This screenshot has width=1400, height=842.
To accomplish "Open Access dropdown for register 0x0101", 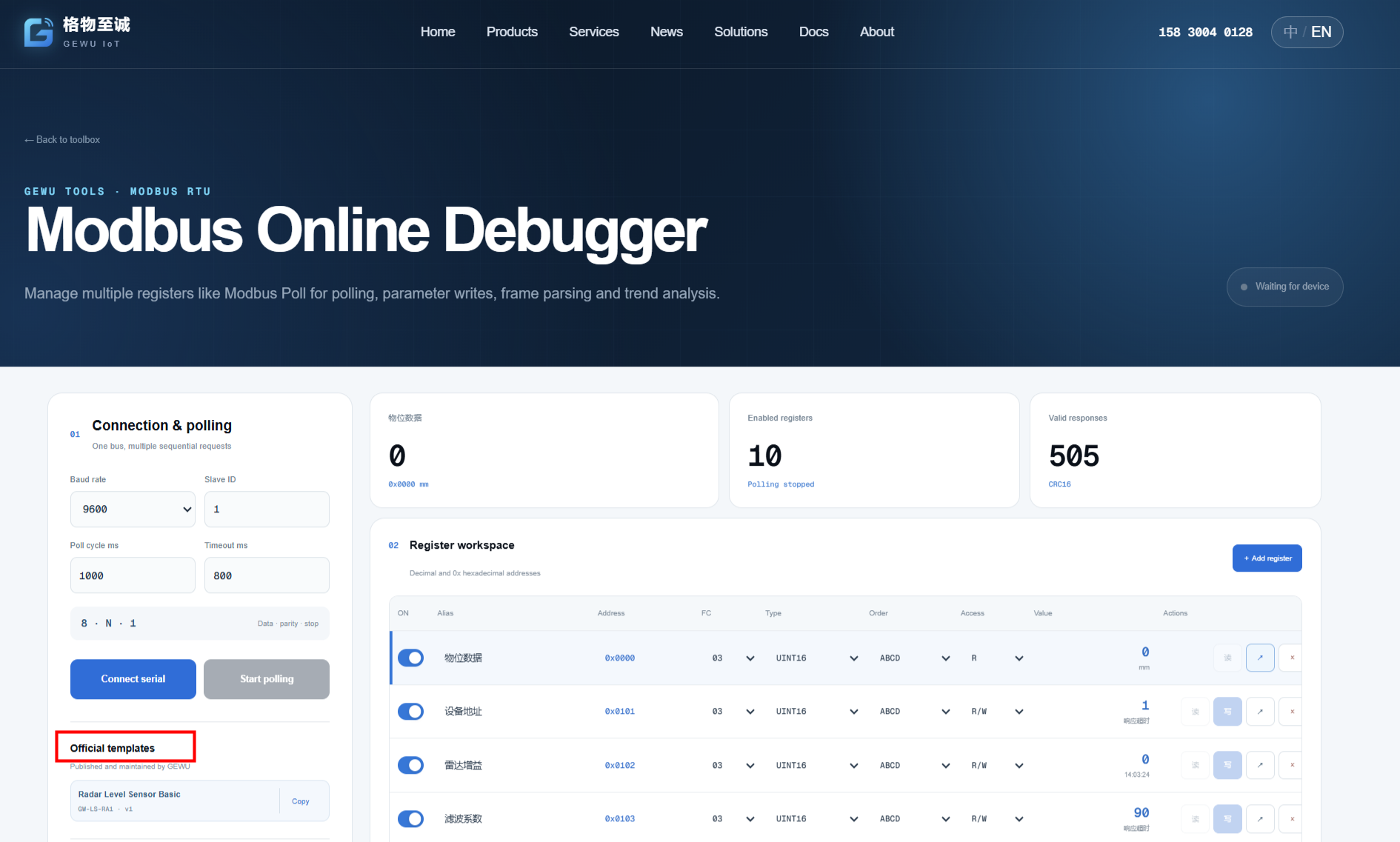I will click(x=997, y=712).
